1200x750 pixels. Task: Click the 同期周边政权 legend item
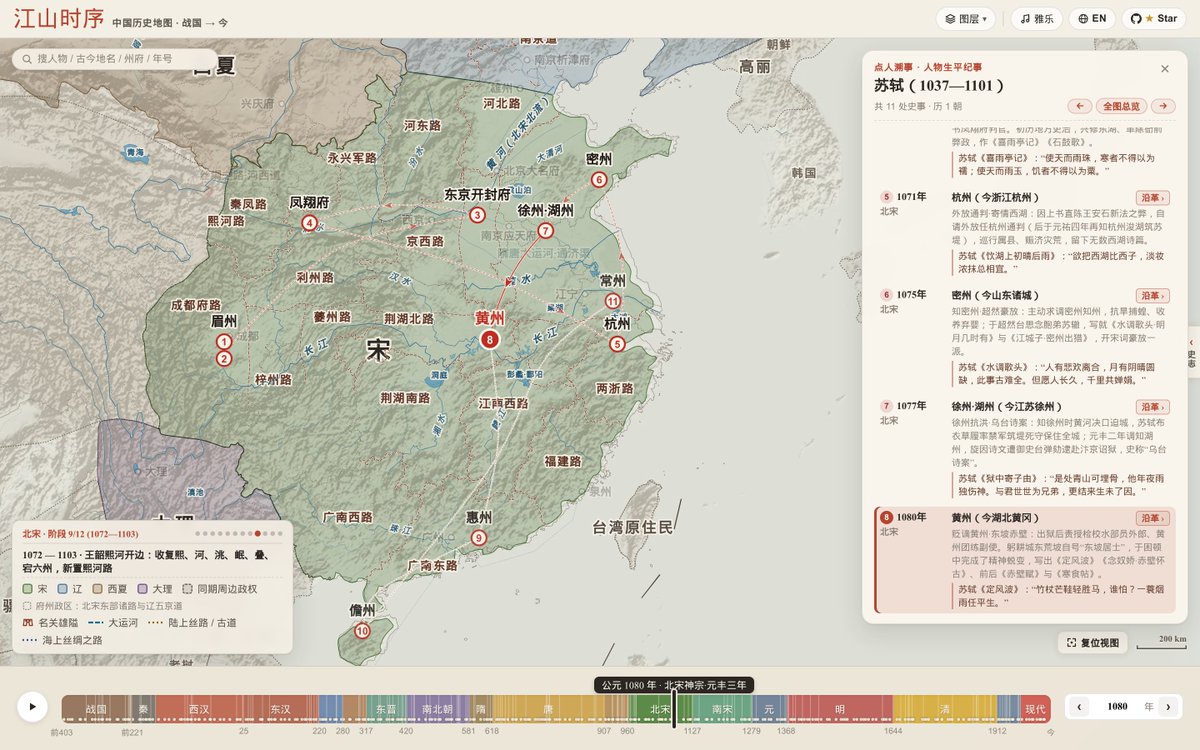click(219, 589)
